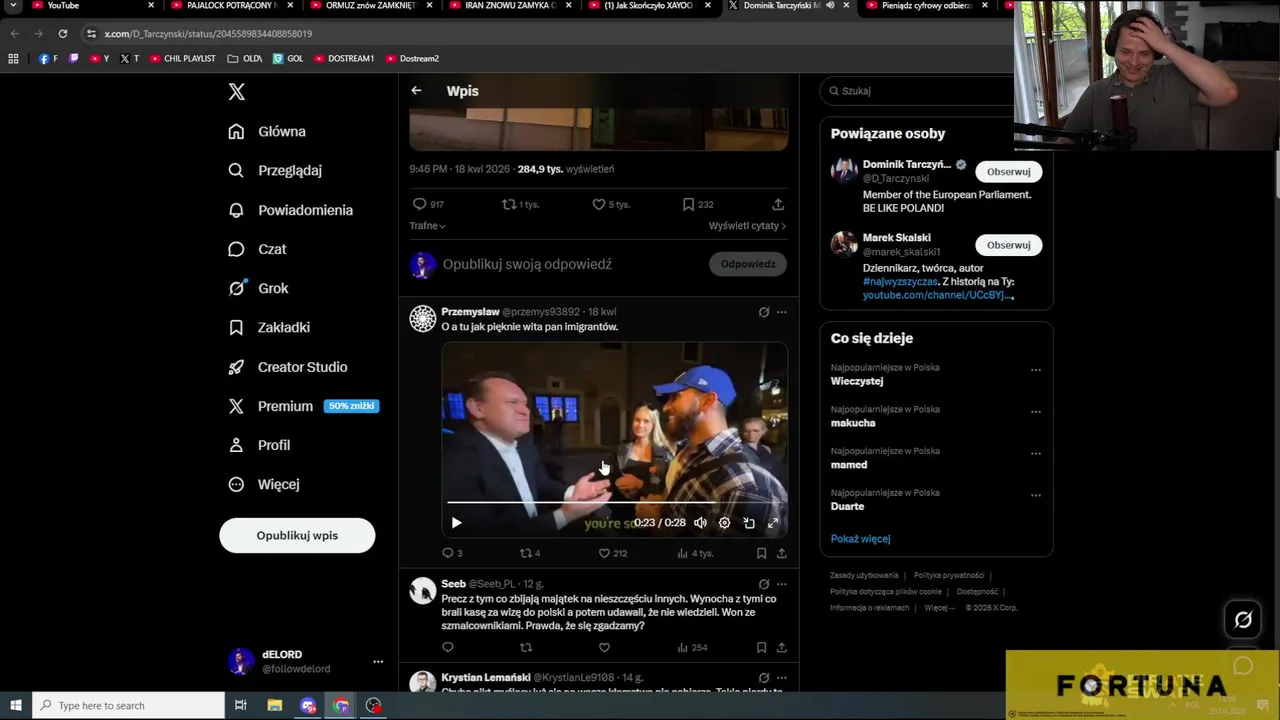Seek on the video progress bar
Image resolution: width=1280 pixels, height=720 pixels.
[x=614, y=502]
